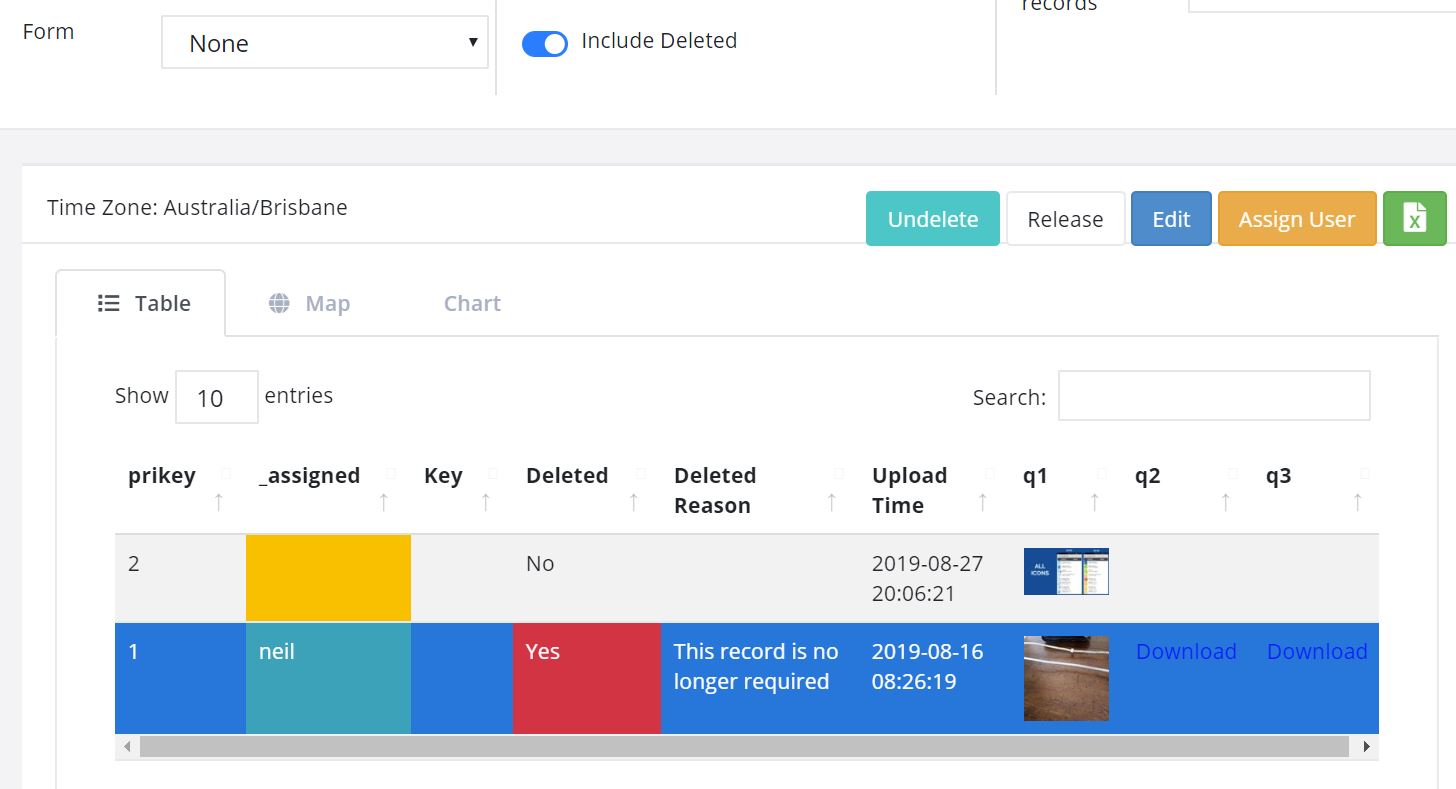
Task: Click into the Search input field
Action: tap(1213, 397)
